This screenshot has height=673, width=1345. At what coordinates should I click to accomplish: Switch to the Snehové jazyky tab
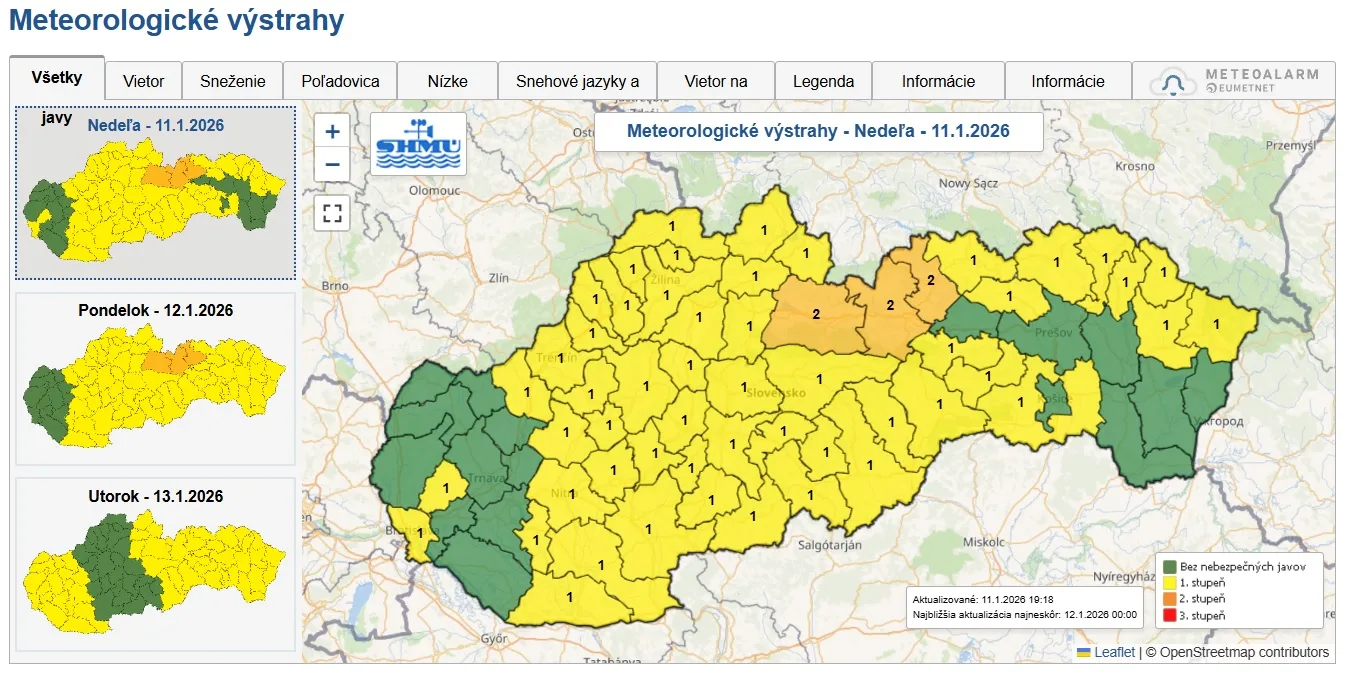[x=580, y=80]
